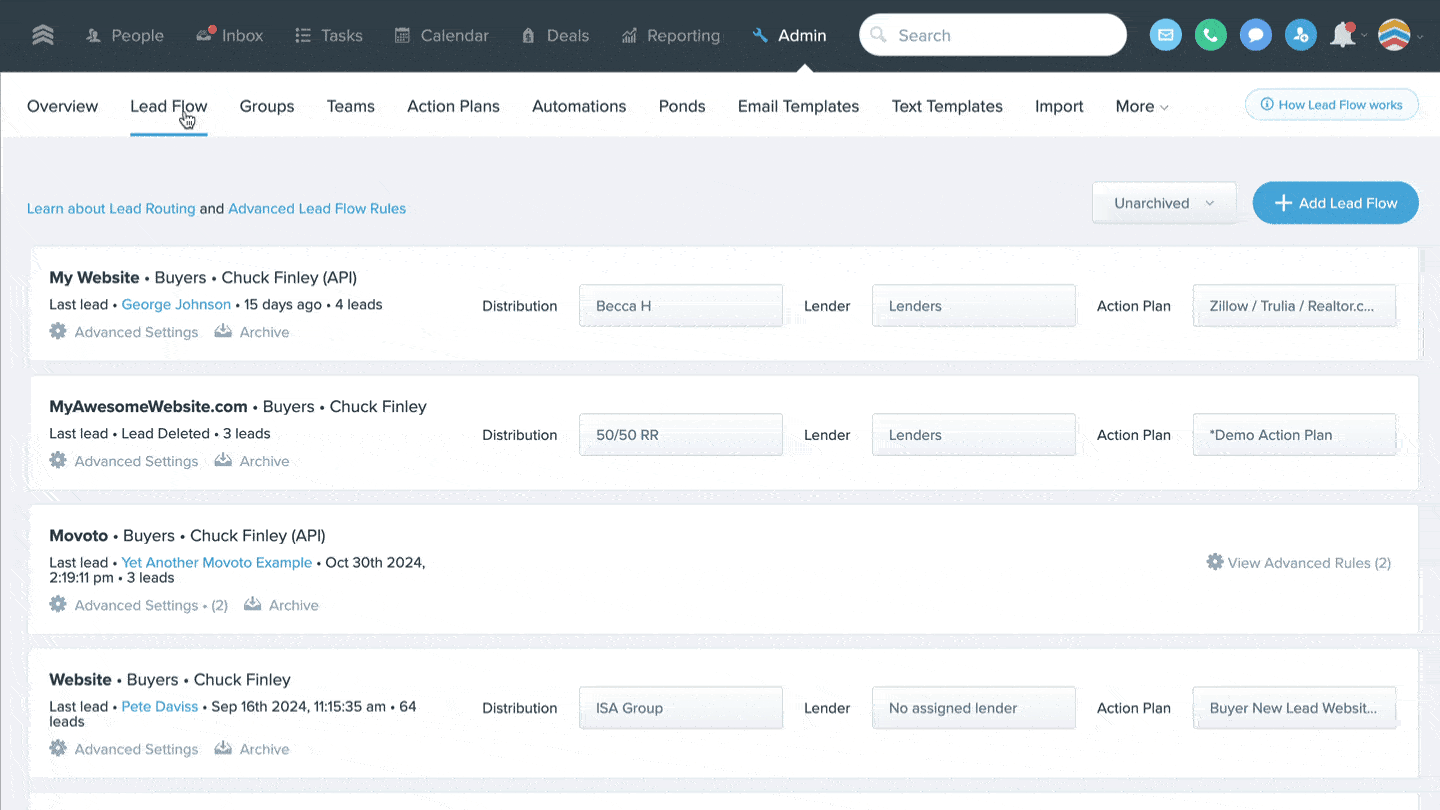Click the gear icon for My Website settings

coord(58,332)
